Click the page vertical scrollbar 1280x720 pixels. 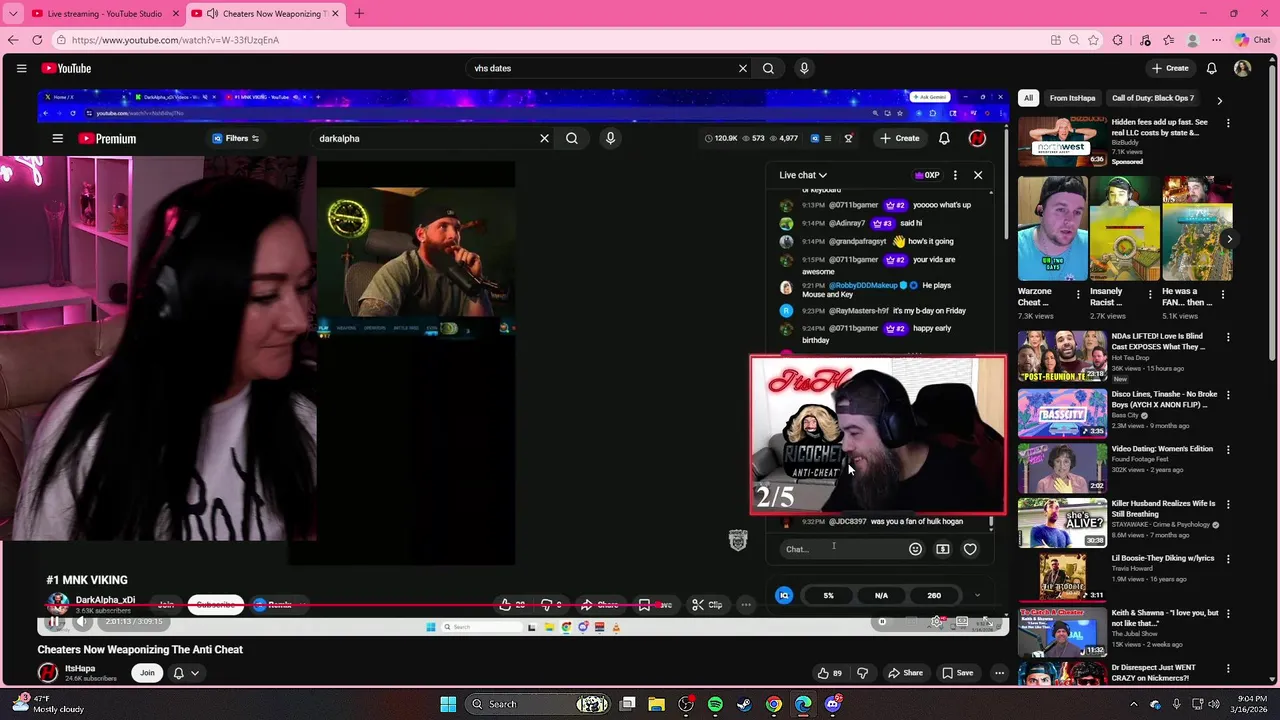point(1273,210)
